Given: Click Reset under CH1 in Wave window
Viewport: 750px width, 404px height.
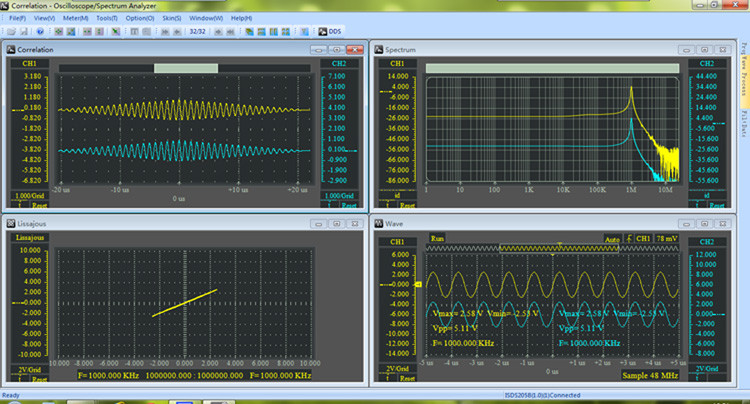Looking at the screenshot, I should pyautogui.click(x=407, y=378).
